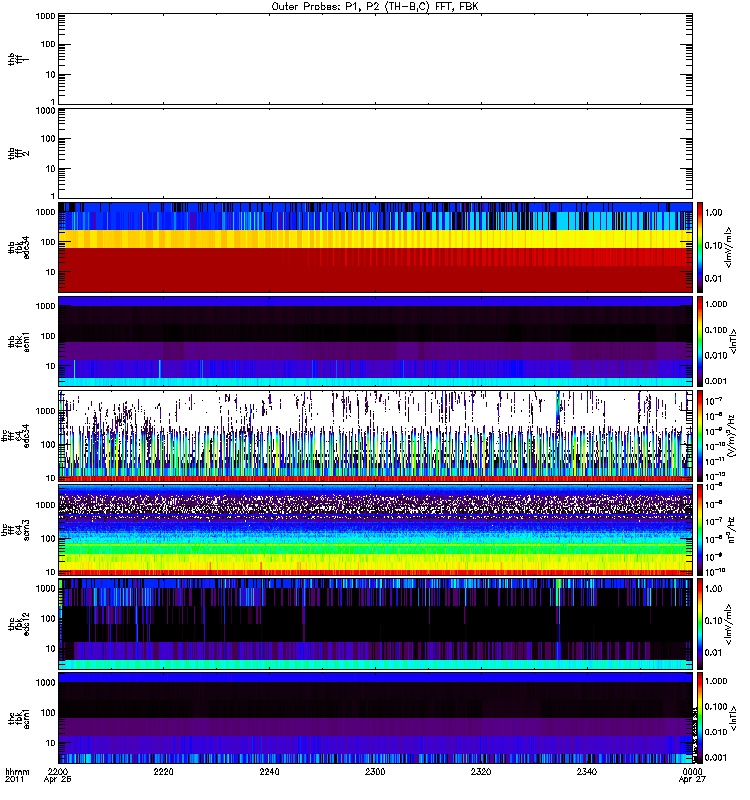Click the 2200 Apr 26 axis label

point(58,776)
